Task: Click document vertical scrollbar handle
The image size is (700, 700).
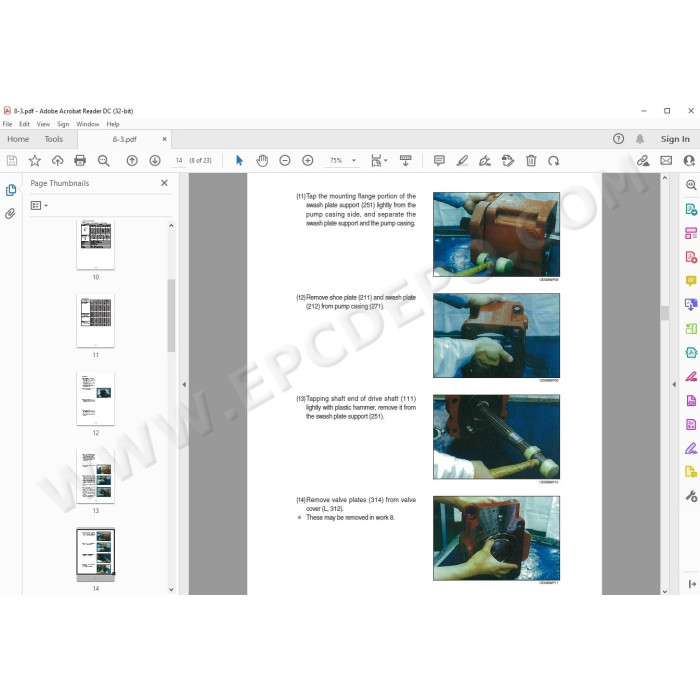Action: pyautogui.click(x=665, y=313)
